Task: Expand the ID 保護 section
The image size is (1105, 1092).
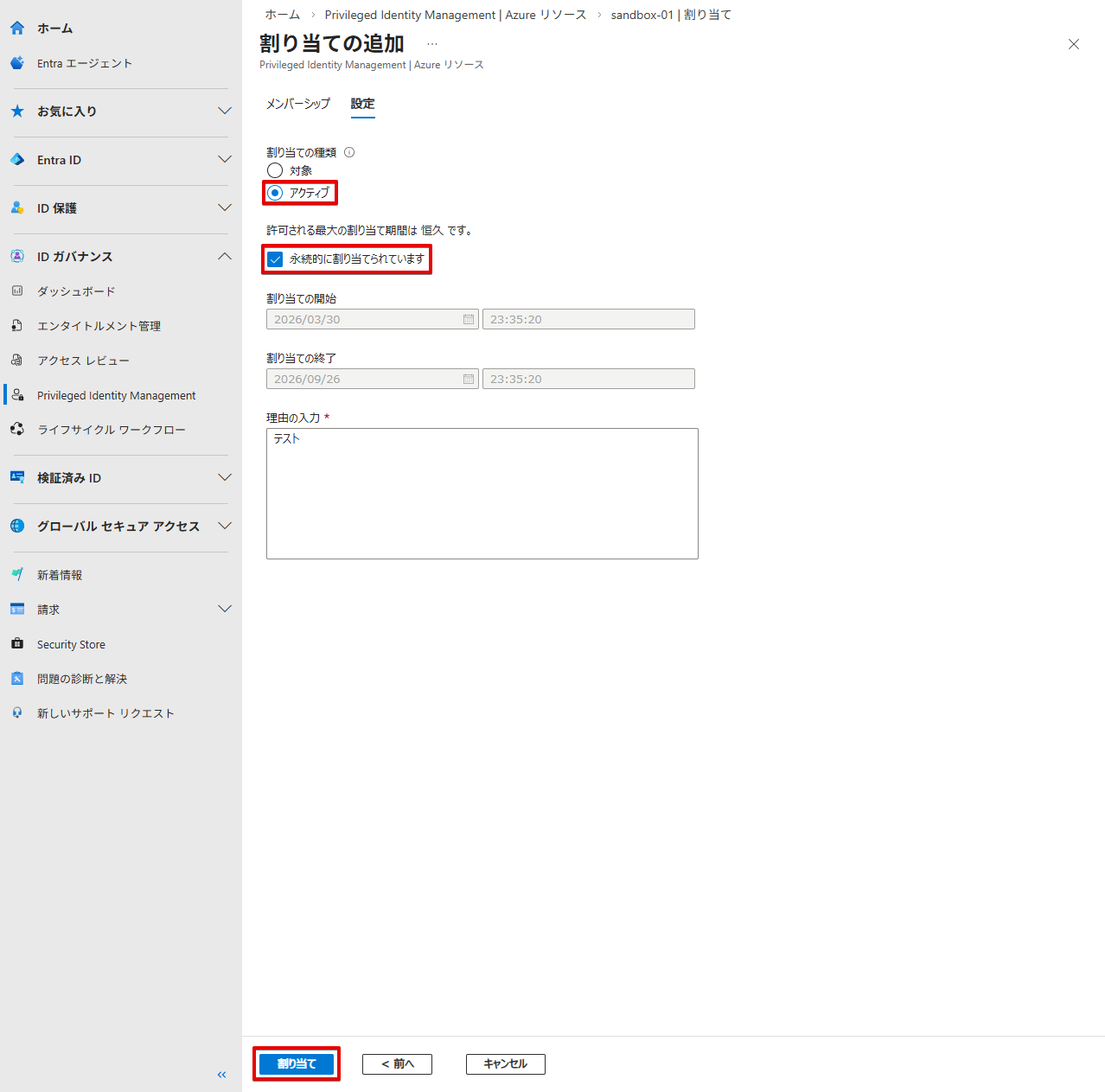Action: [225, 208]
